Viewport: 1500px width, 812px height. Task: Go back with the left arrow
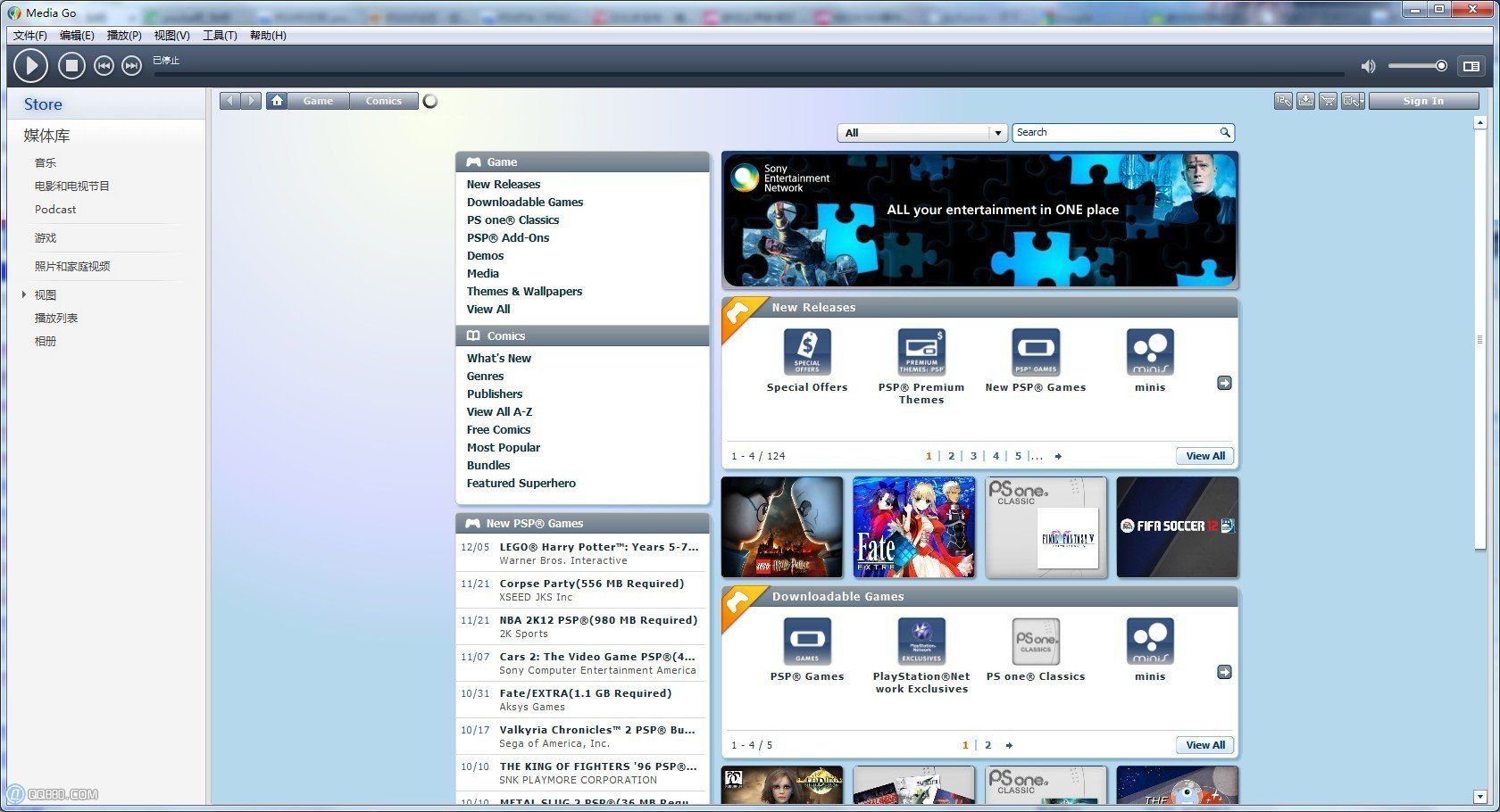230,101
